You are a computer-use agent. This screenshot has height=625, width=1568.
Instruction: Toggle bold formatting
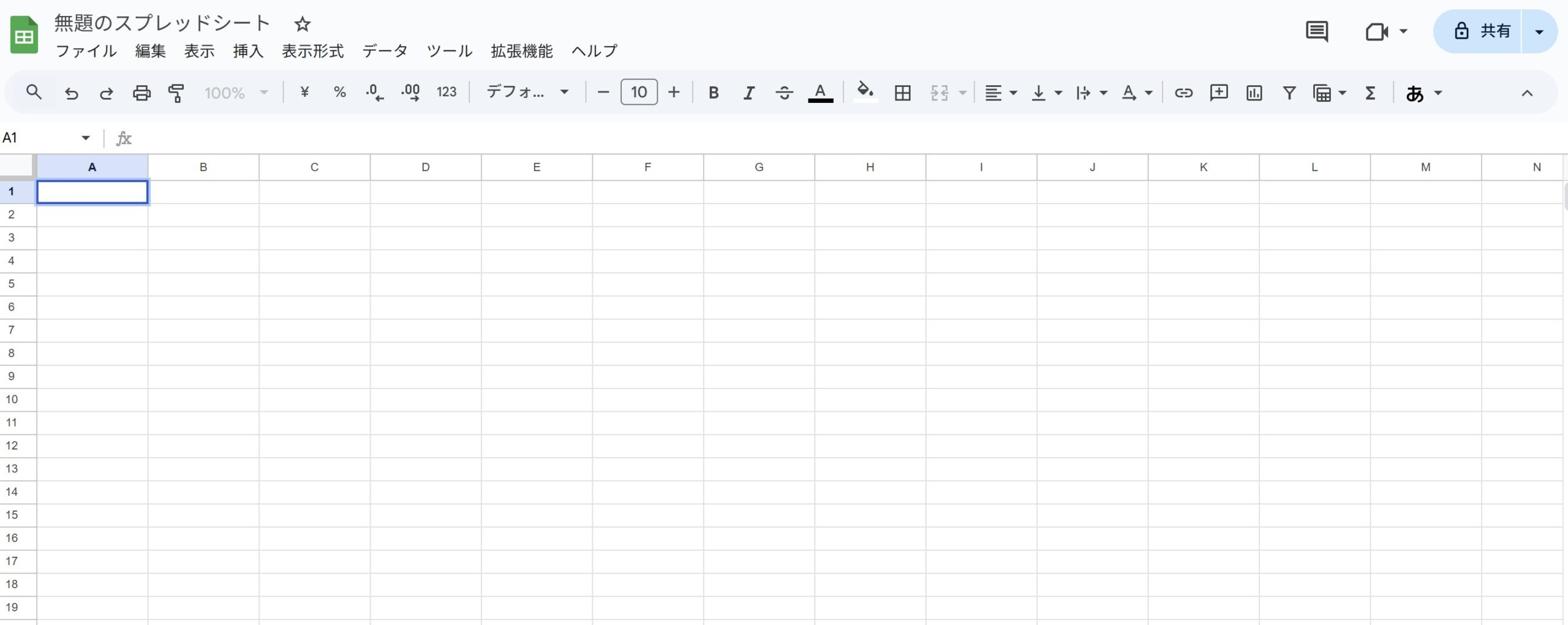(x=713, y=93)
